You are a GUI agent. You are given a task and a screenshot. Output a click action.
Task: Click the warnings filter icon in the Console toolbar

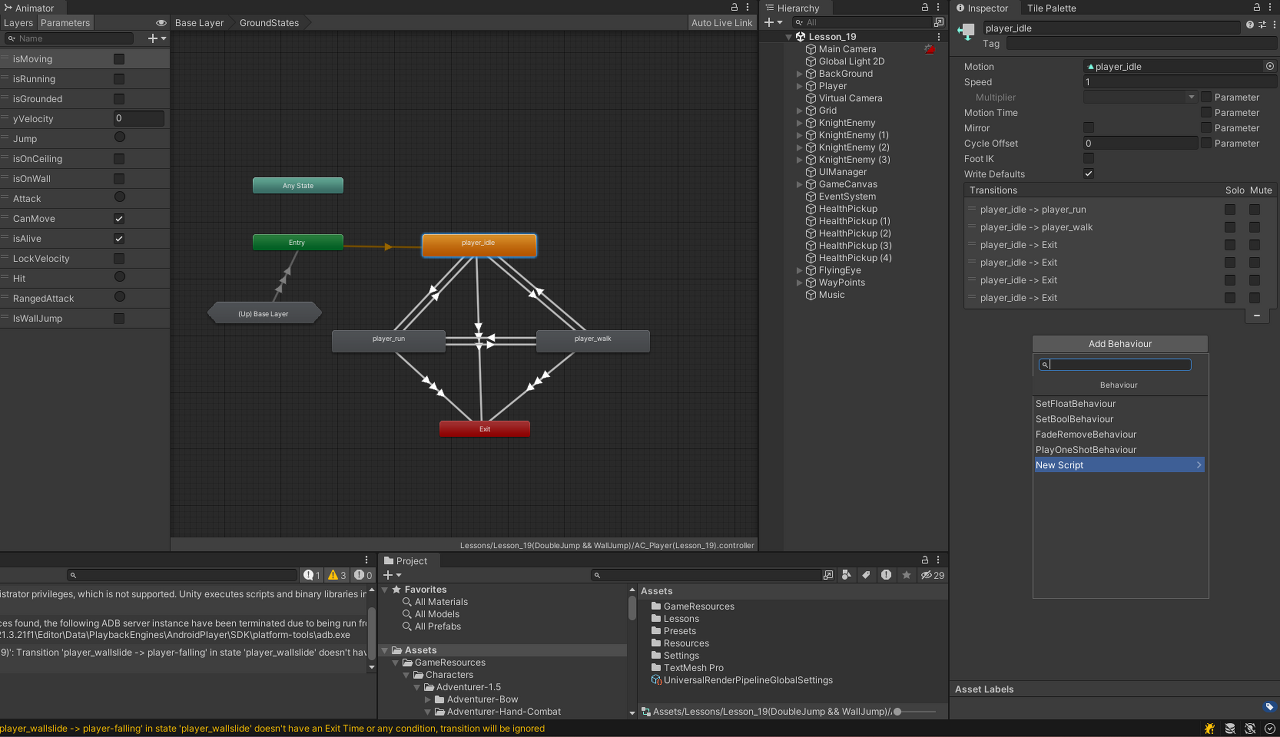point(336,575)
